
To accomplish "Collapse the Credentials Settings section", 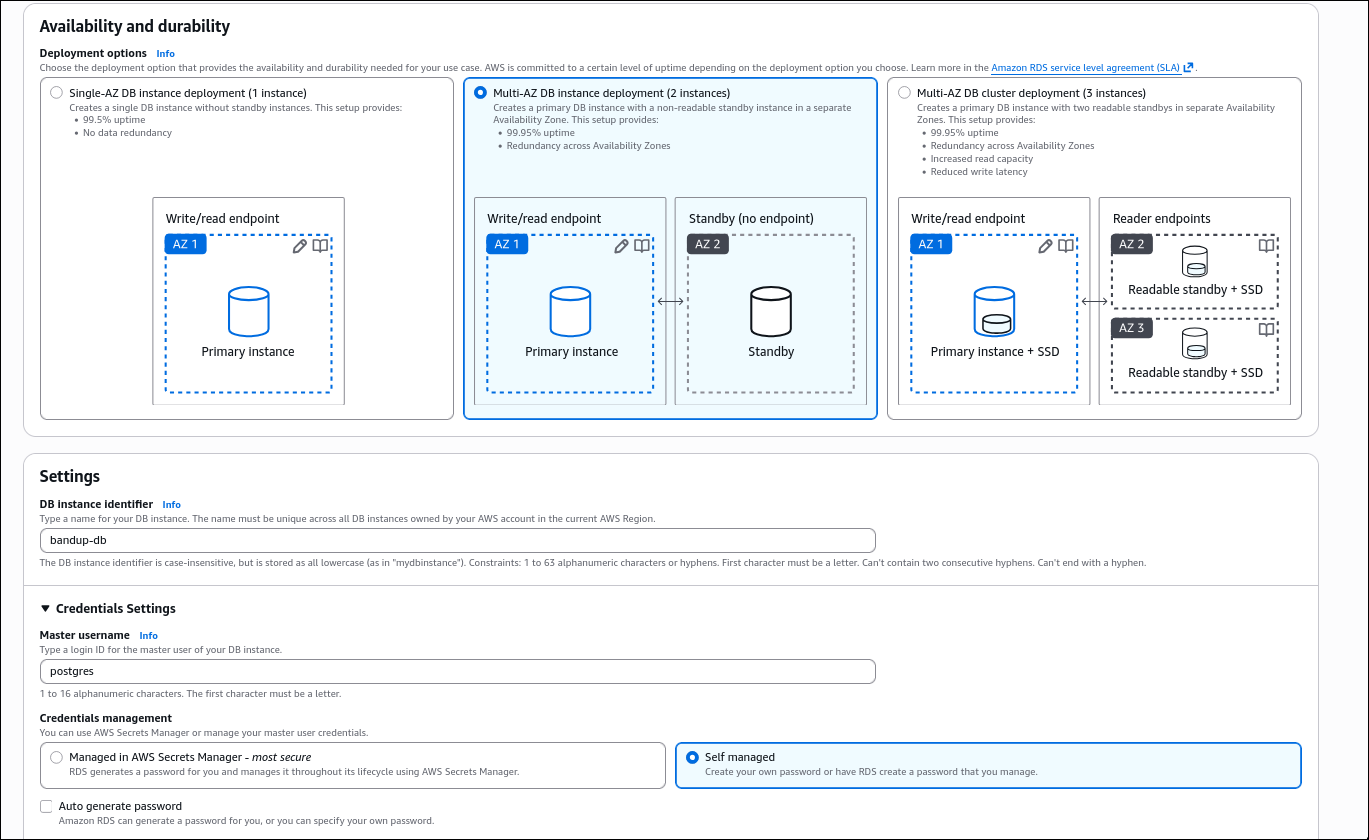I will pos(45,608).
